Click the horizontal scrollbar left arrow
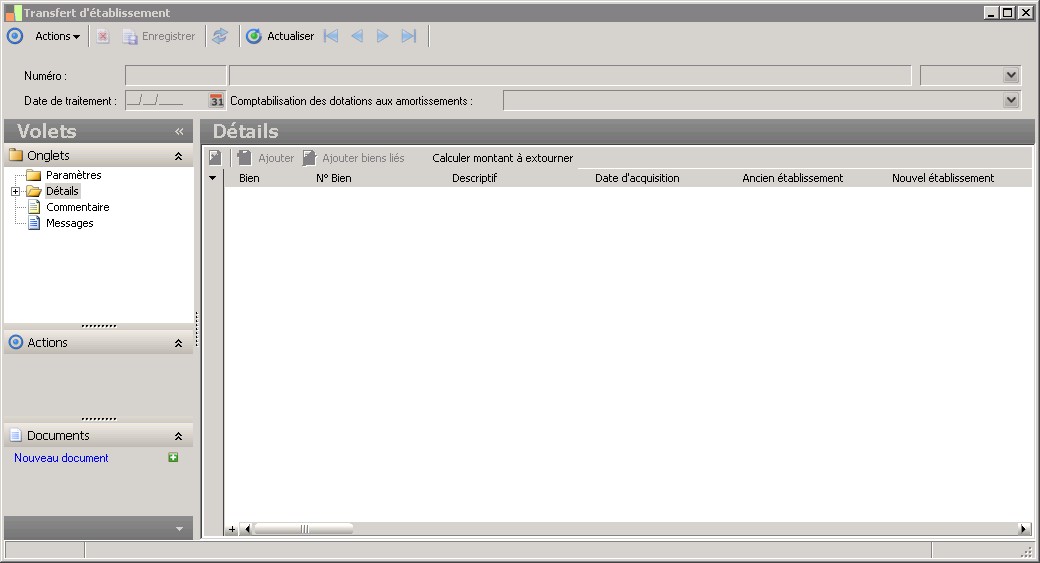The image size is (1040, 563). point(247,529)
